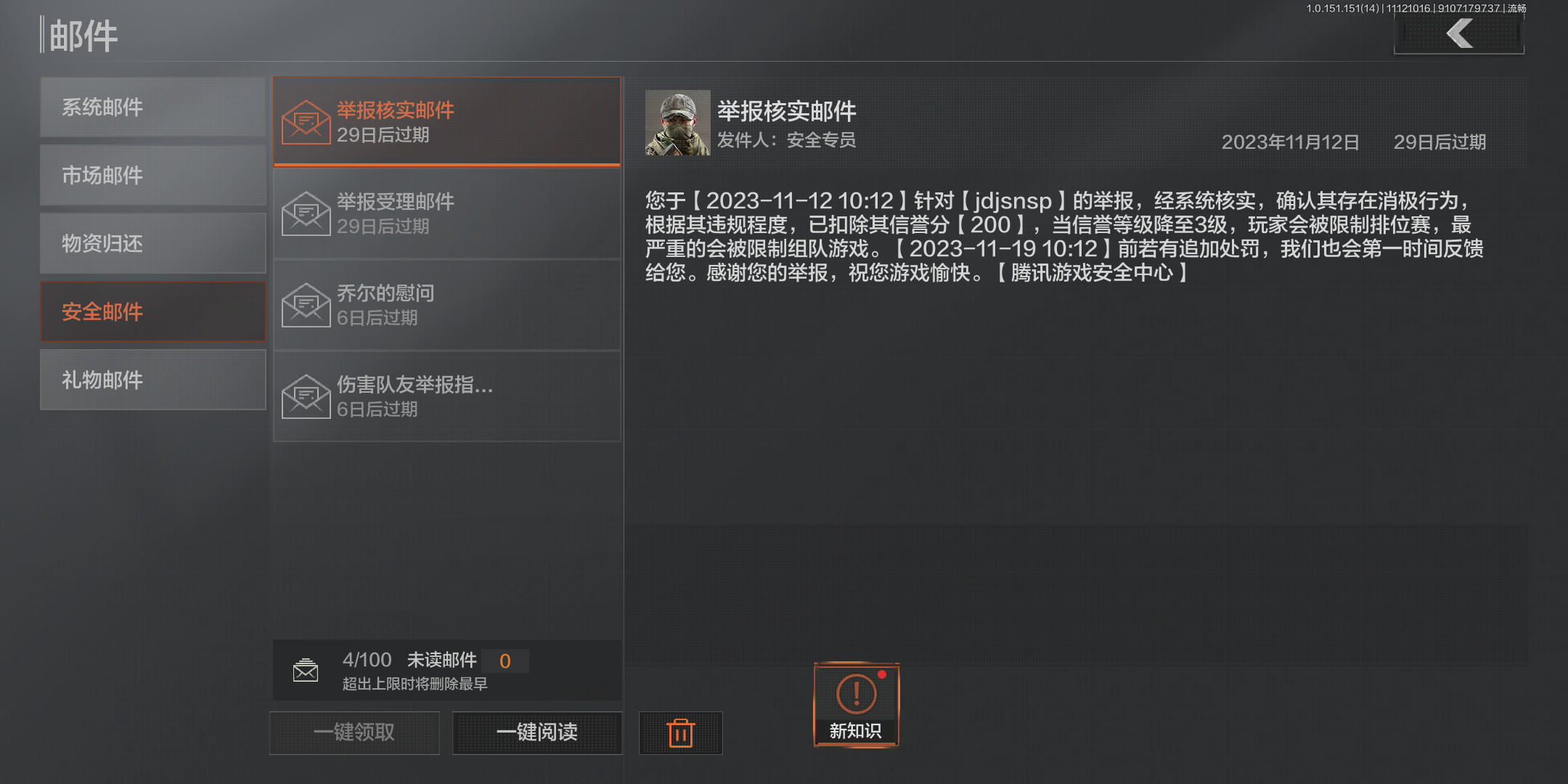Click envelope icon of 伤害队友举报指 mail

point(306,396)
